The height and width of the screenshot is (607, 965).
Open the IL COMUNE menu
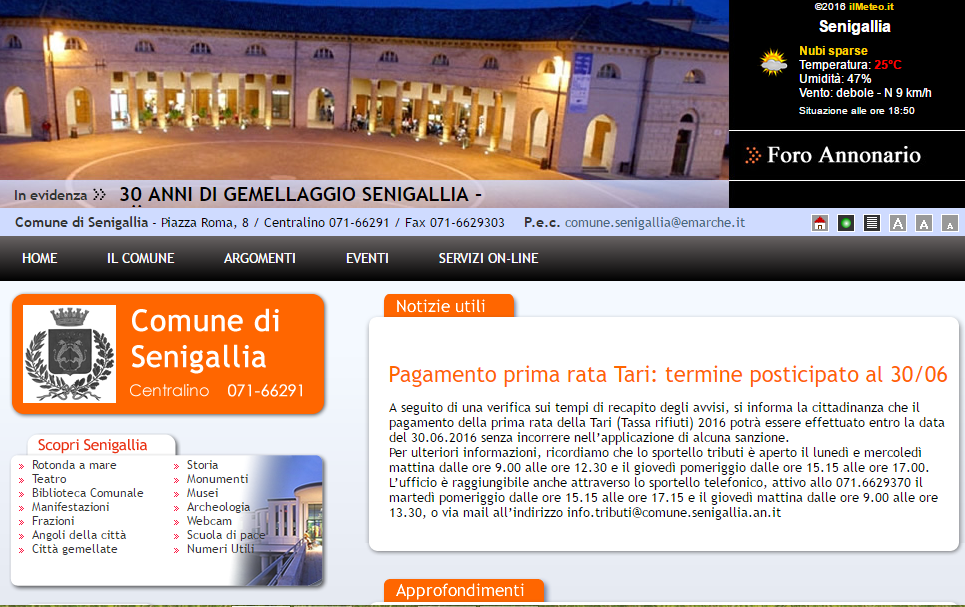[x=140, y=259]
